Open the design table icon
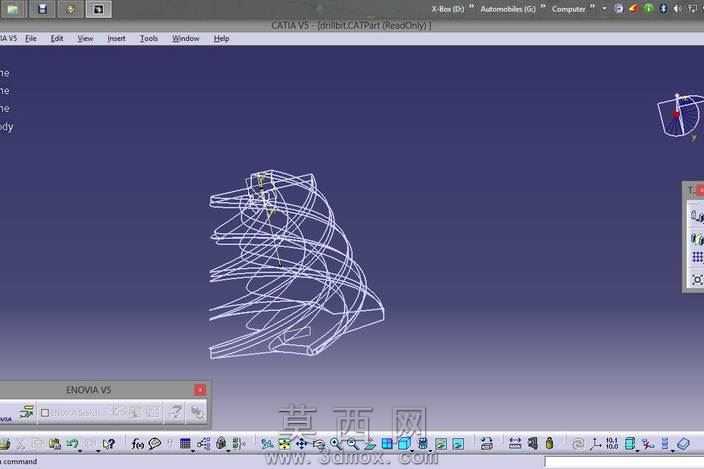 click(x=185, y=444)
